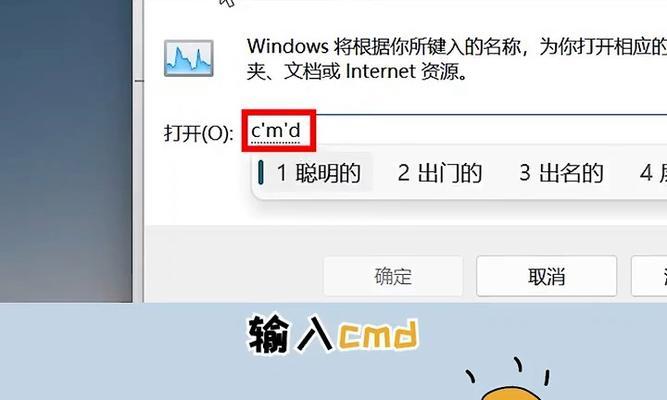Click the Internet 资源 description line
This screenshot has width=667, height=400.
(x=356, y=71)
